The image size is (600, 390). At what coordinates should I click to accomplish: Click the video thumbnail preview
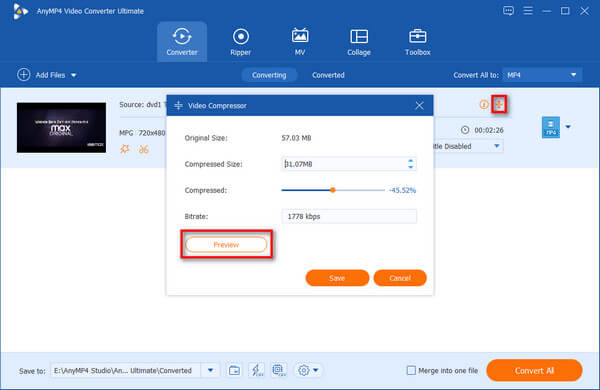pos(61,127)
